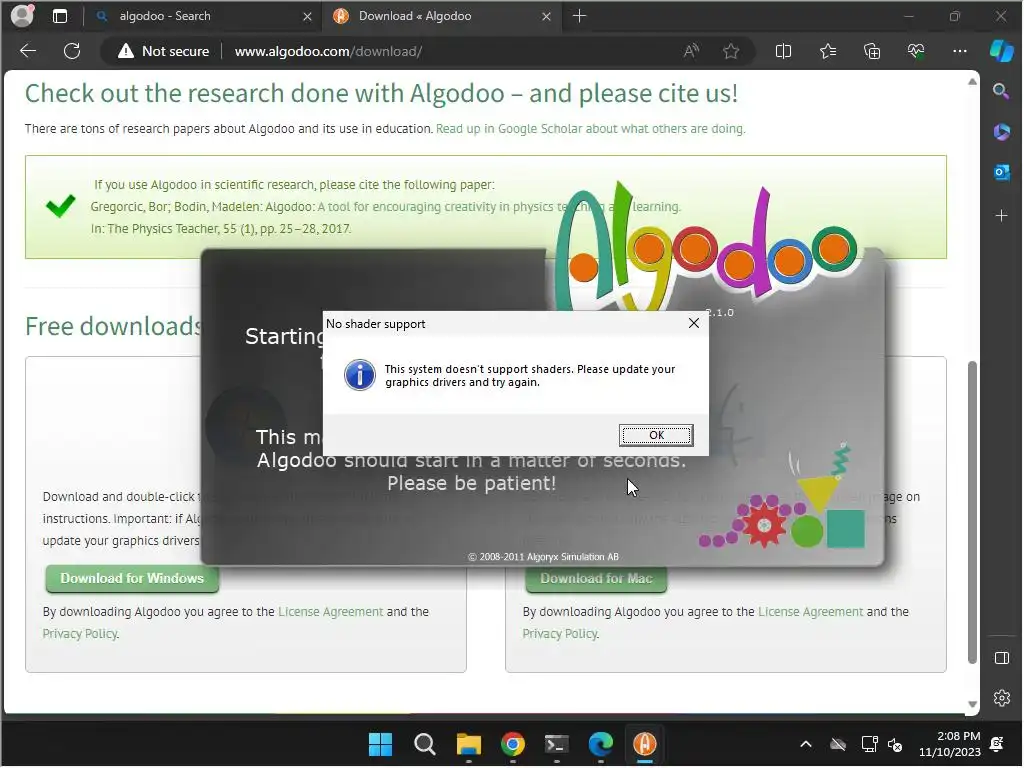Click the address bar URL
Image resolution: width=1024 pixels, height=768 pixels.
(x=328, y=51)
